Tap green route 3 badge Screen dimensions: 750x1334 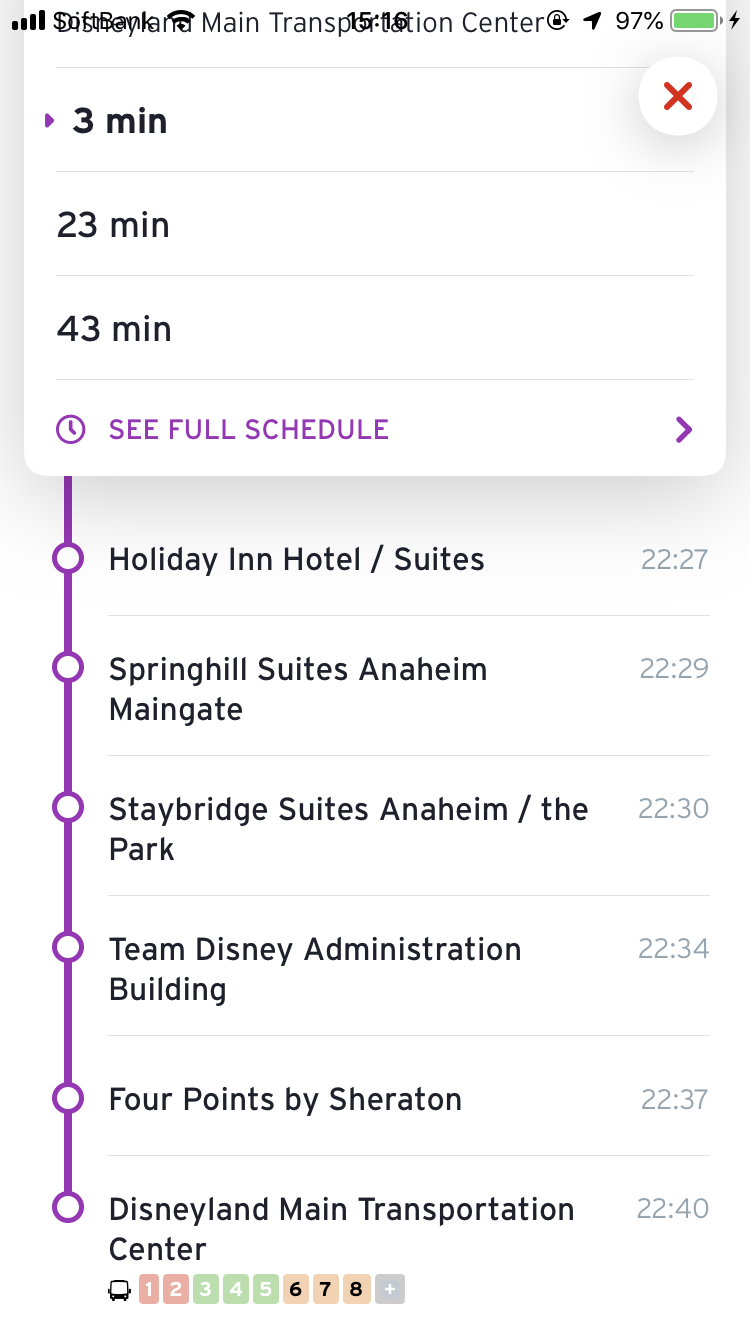point(205,1289)
